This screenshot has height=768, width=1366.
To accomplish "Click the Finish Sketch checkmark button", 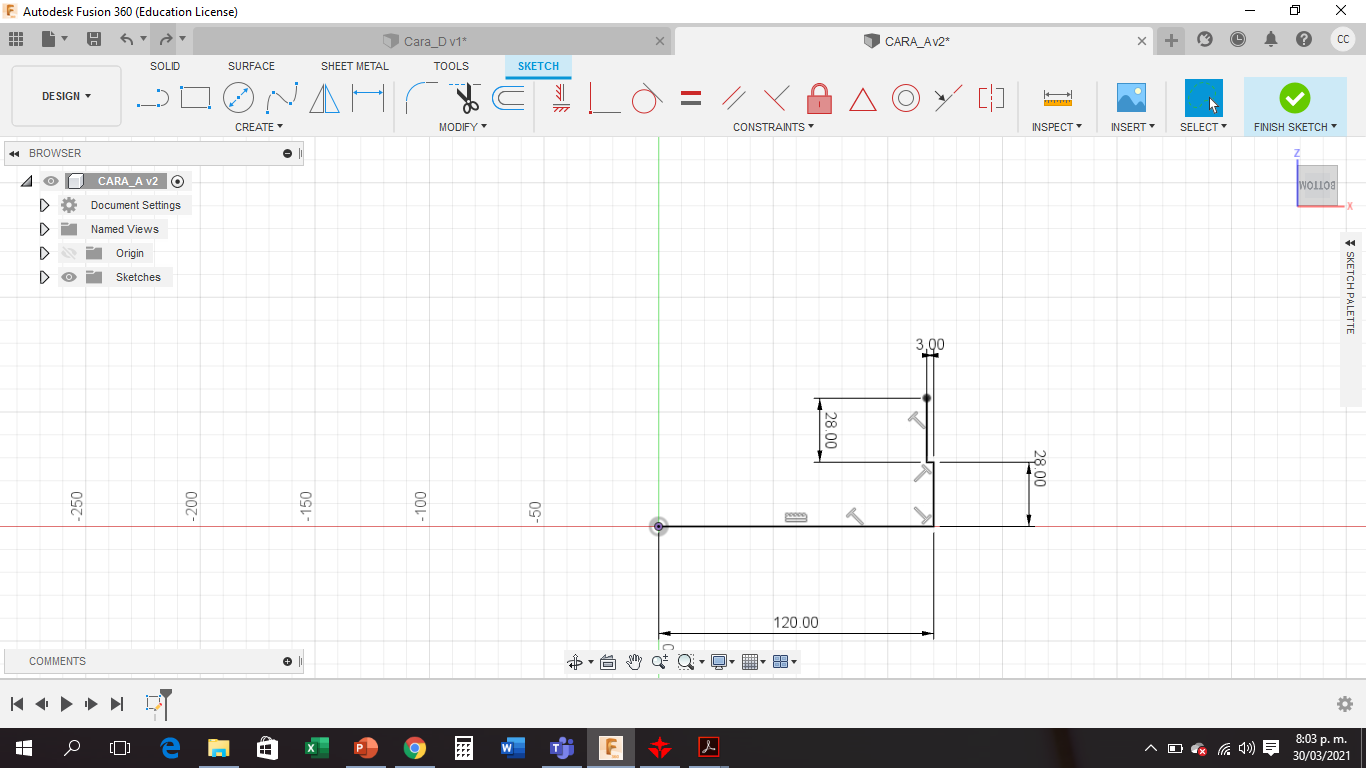I will pyautogui.click(x=1294, y=98).
